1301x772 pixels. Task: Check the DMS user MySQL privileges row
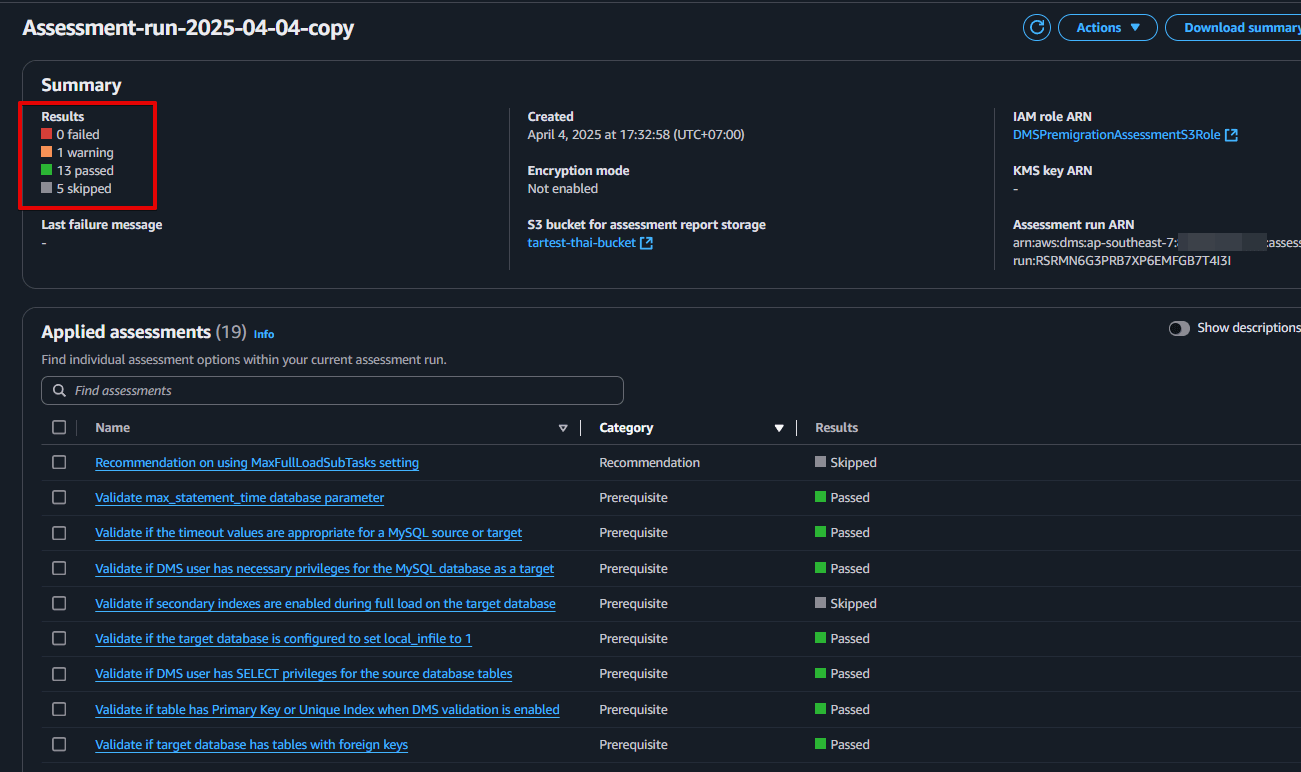point(59,568)
